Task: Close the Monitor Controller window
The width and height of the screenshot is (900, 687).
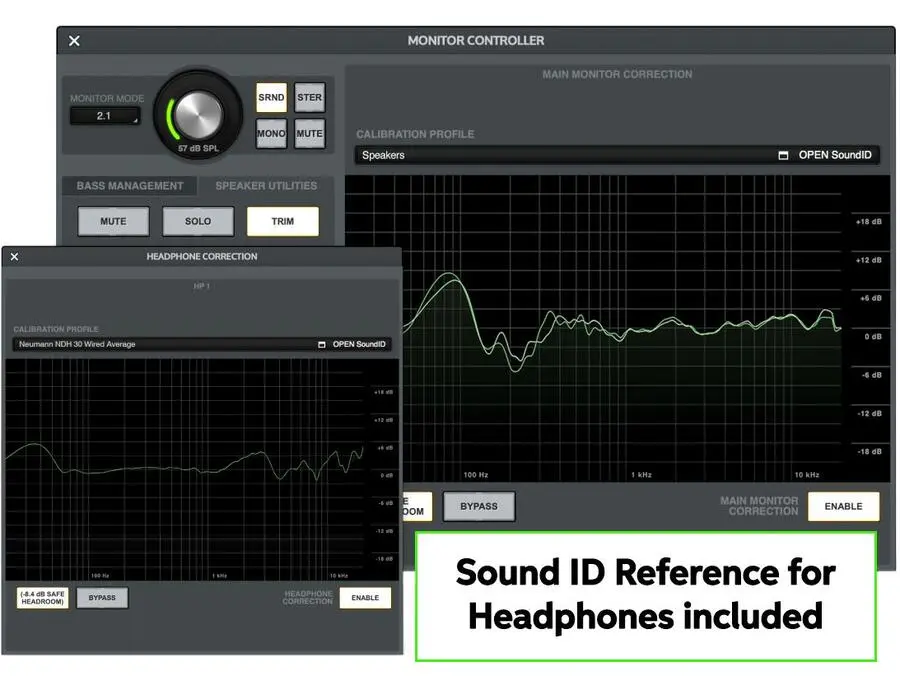Action: 75,41
